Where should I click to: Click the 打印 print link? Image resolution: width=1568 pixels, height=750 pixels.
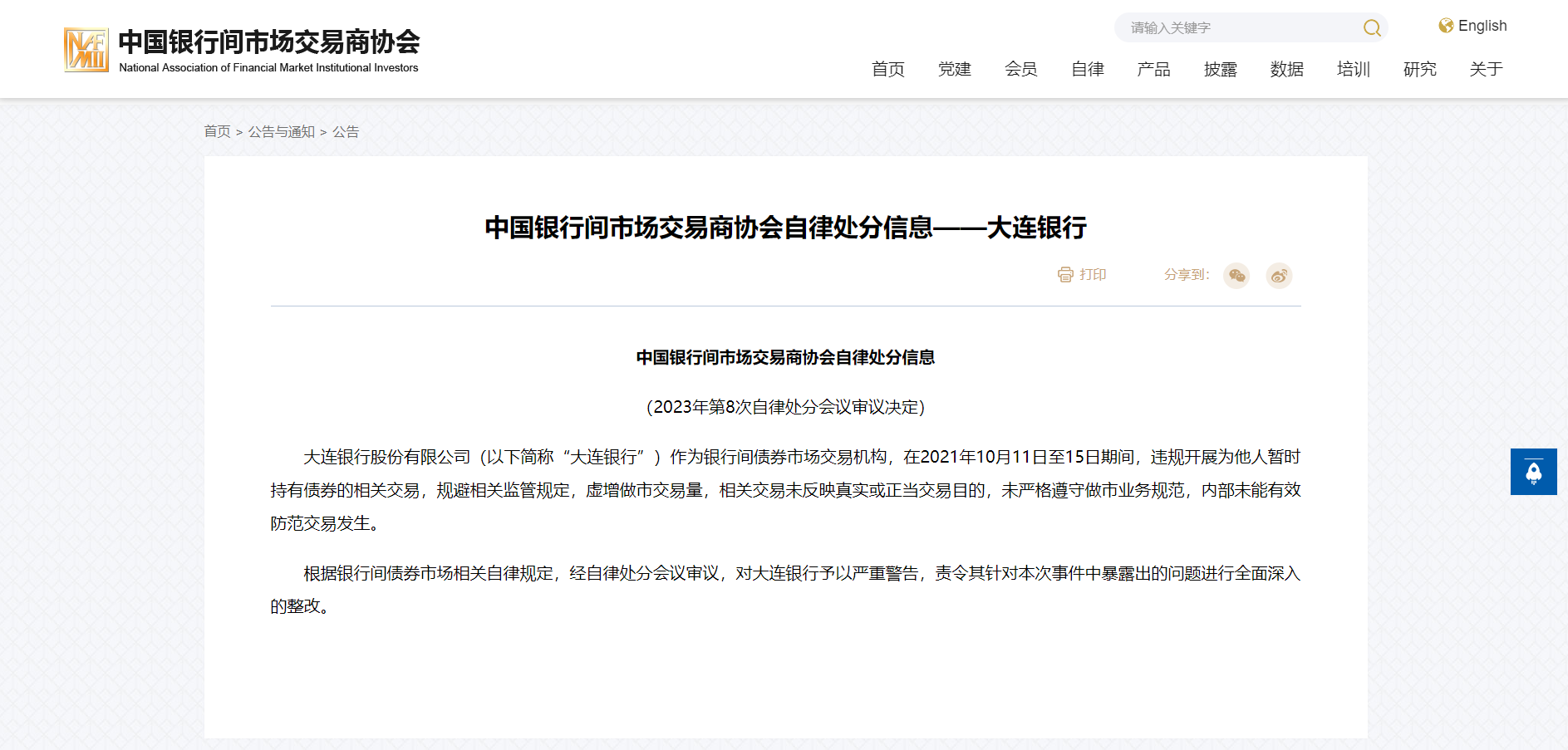tap(1093, 275)
